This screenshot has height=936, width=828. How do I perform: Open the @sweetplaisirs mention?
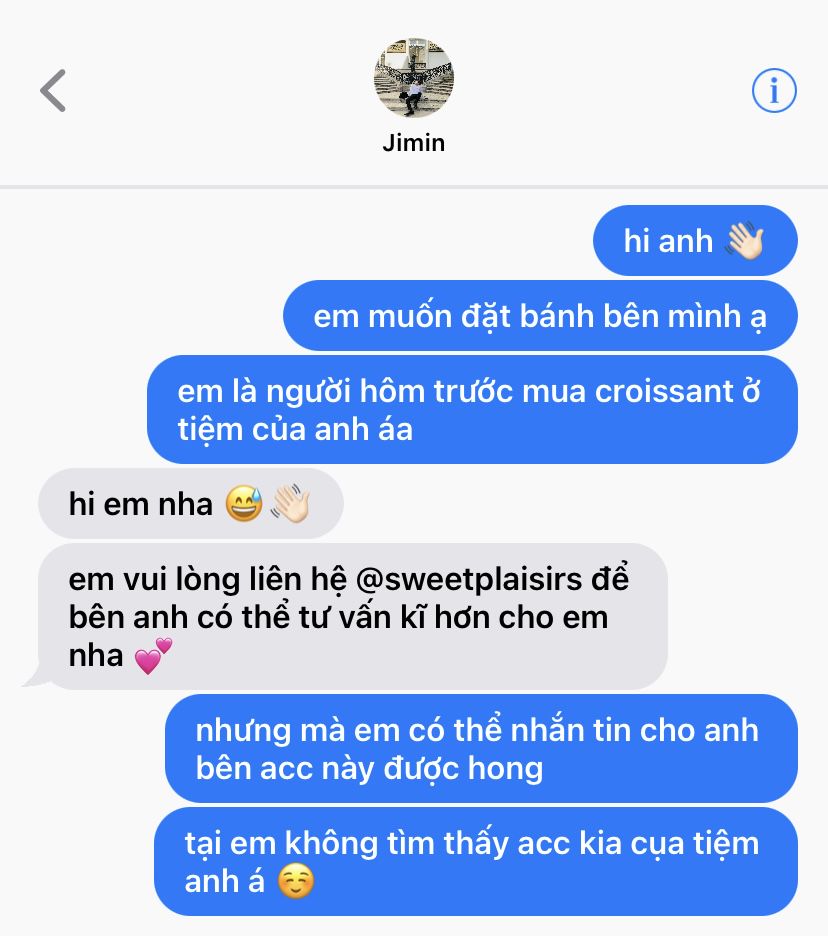point(469,580)
